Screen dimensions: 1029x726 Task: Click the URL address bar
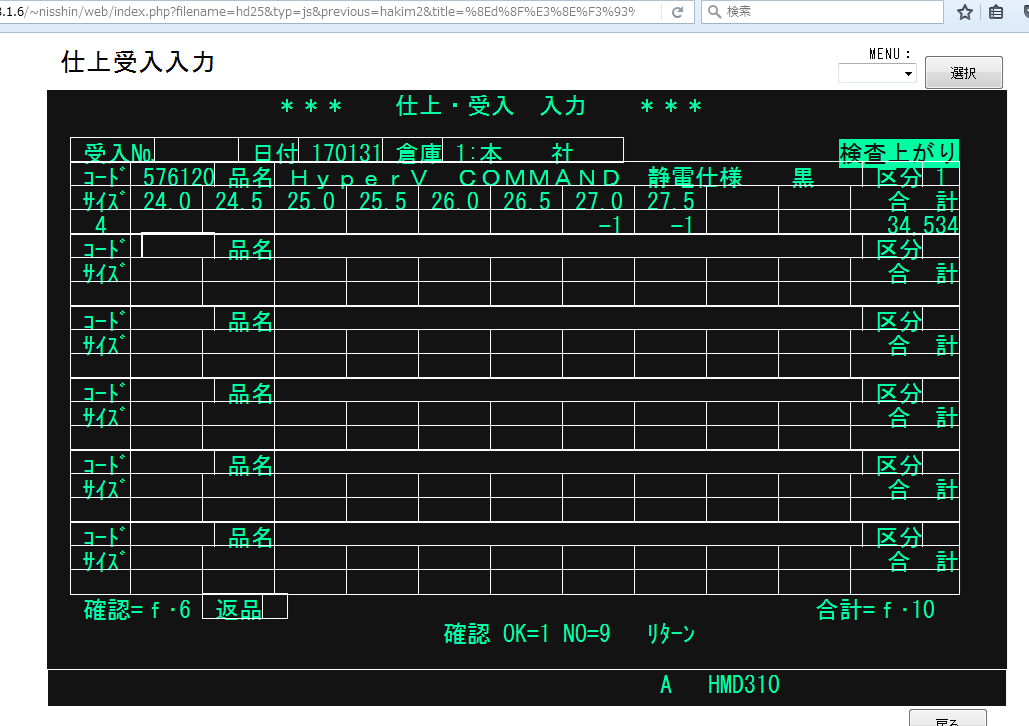[x=330, y=12]
